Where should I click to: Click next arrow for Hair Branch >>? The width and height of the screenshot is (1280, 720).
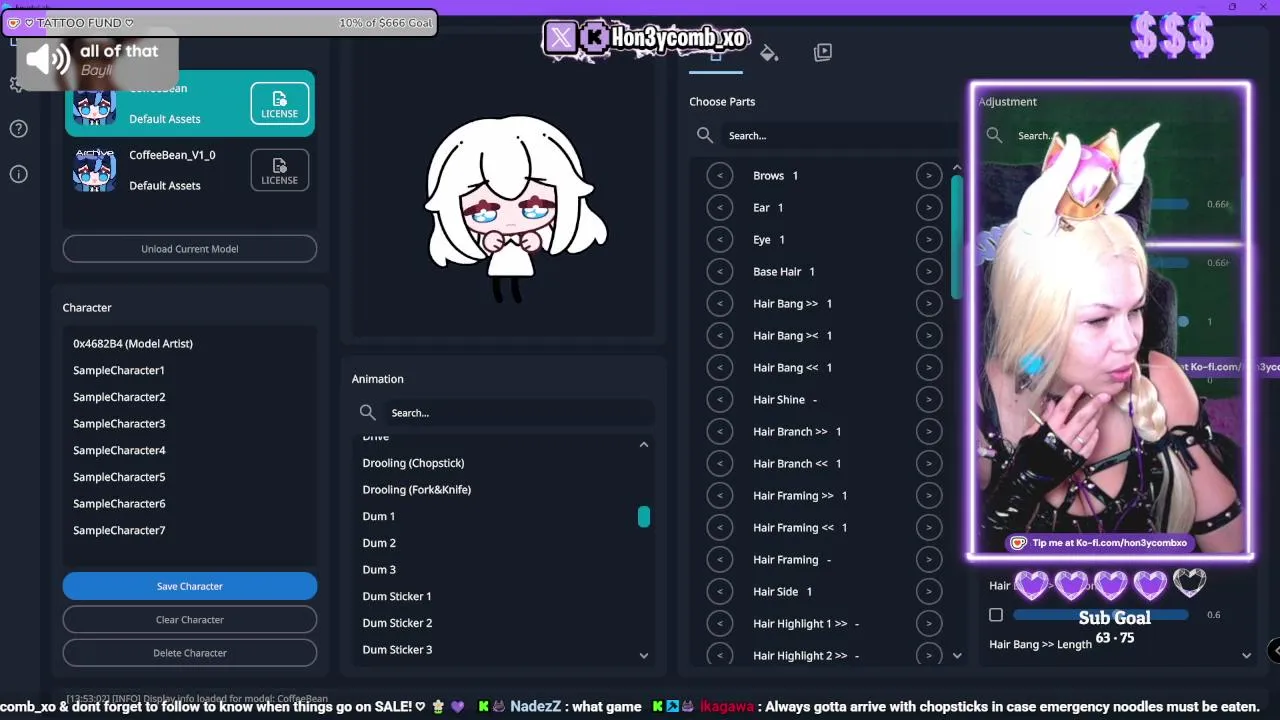pyautogui.click(x=929, y=432)
